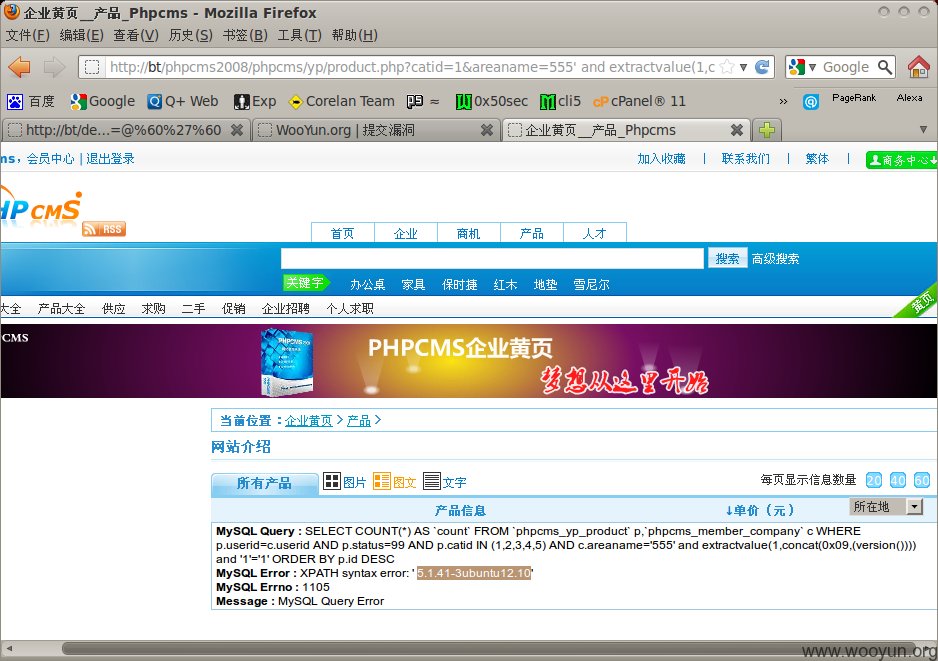Switch to the WooYun.org 提交漏洞 tab

(x=376, y=130)
